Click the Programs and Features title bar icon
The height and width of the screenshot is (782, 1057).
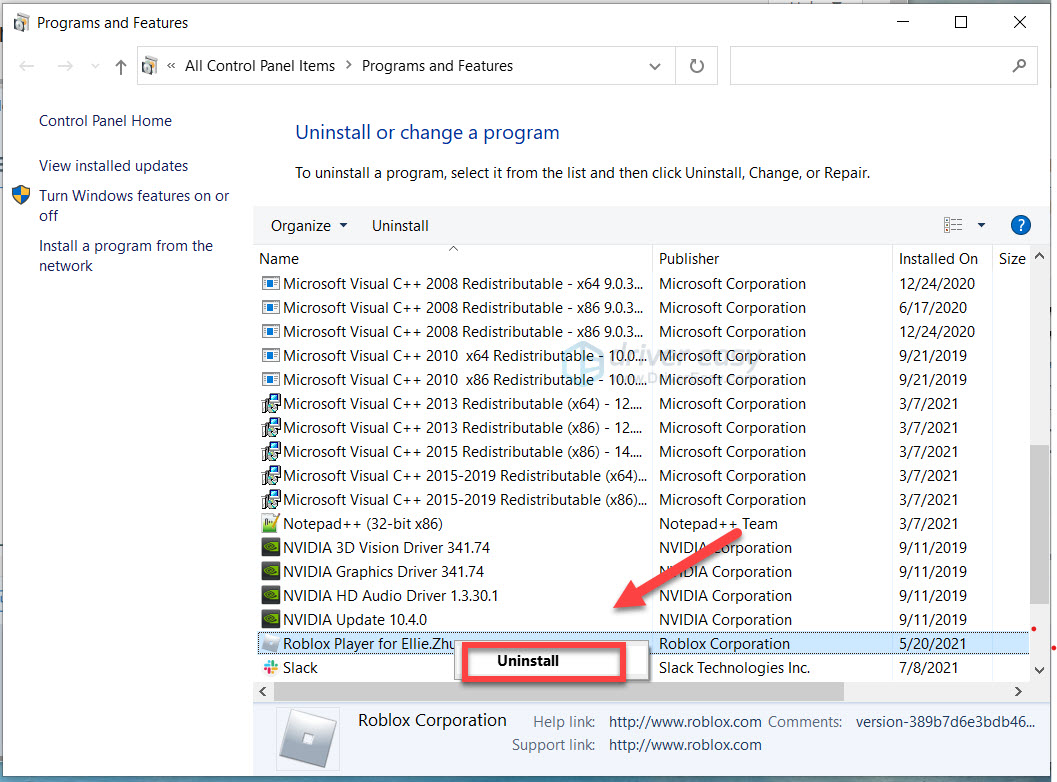tap(21, 23)
